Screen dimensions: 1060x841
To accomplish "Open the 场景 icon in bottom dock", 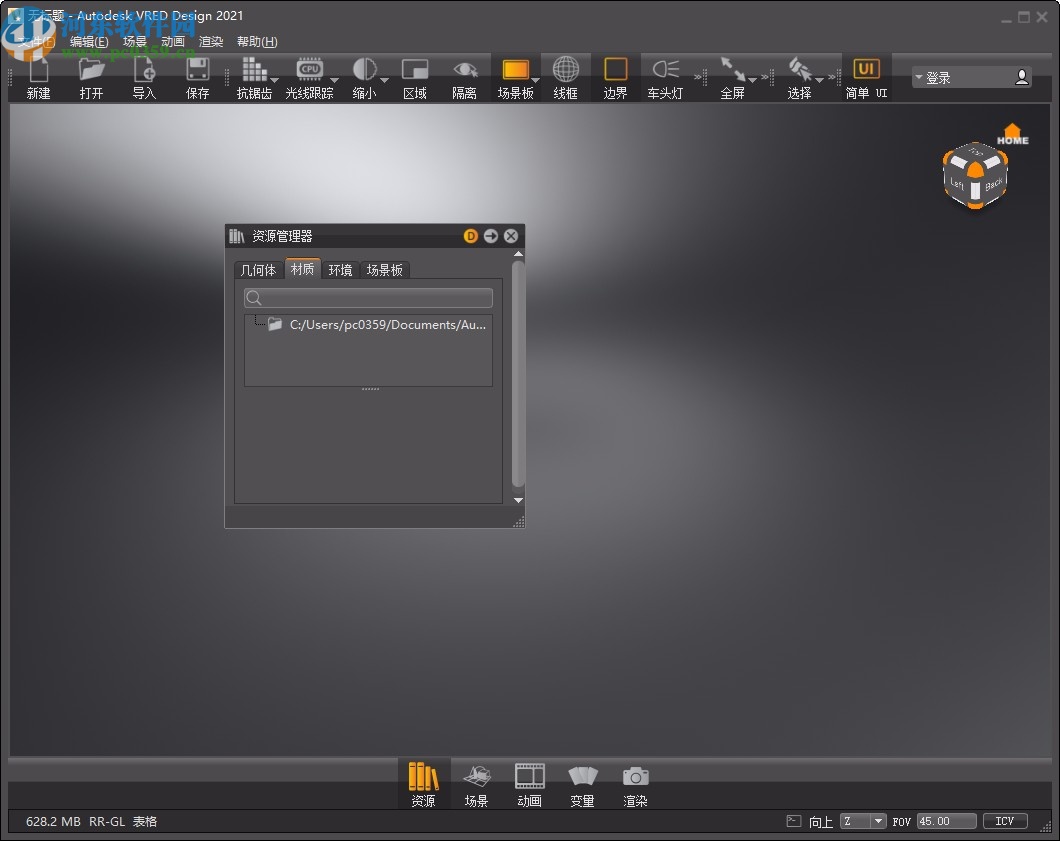I will click(x=477, y=784).
